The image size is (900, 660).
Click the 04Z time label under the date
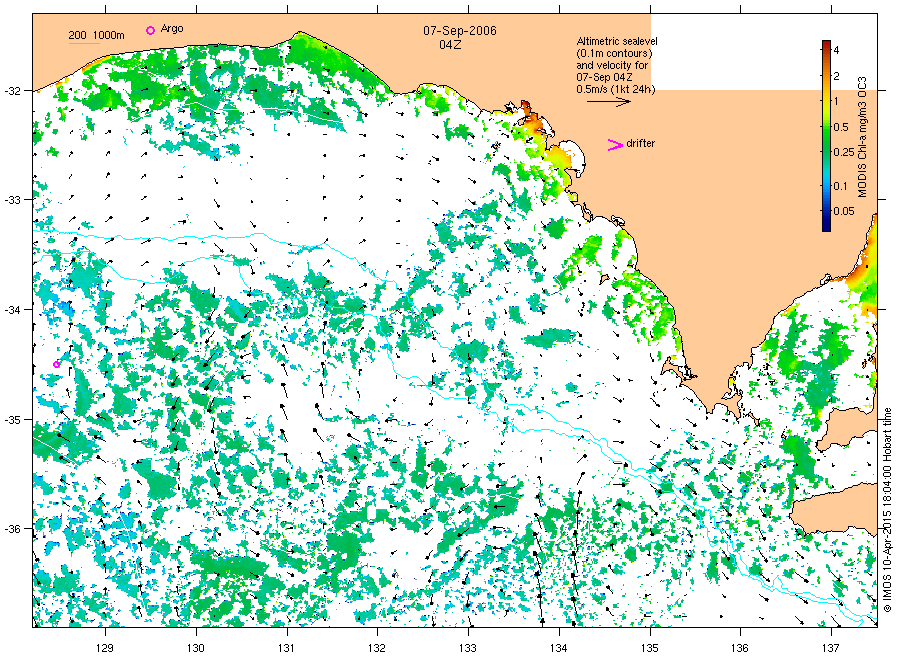point(450,45)
